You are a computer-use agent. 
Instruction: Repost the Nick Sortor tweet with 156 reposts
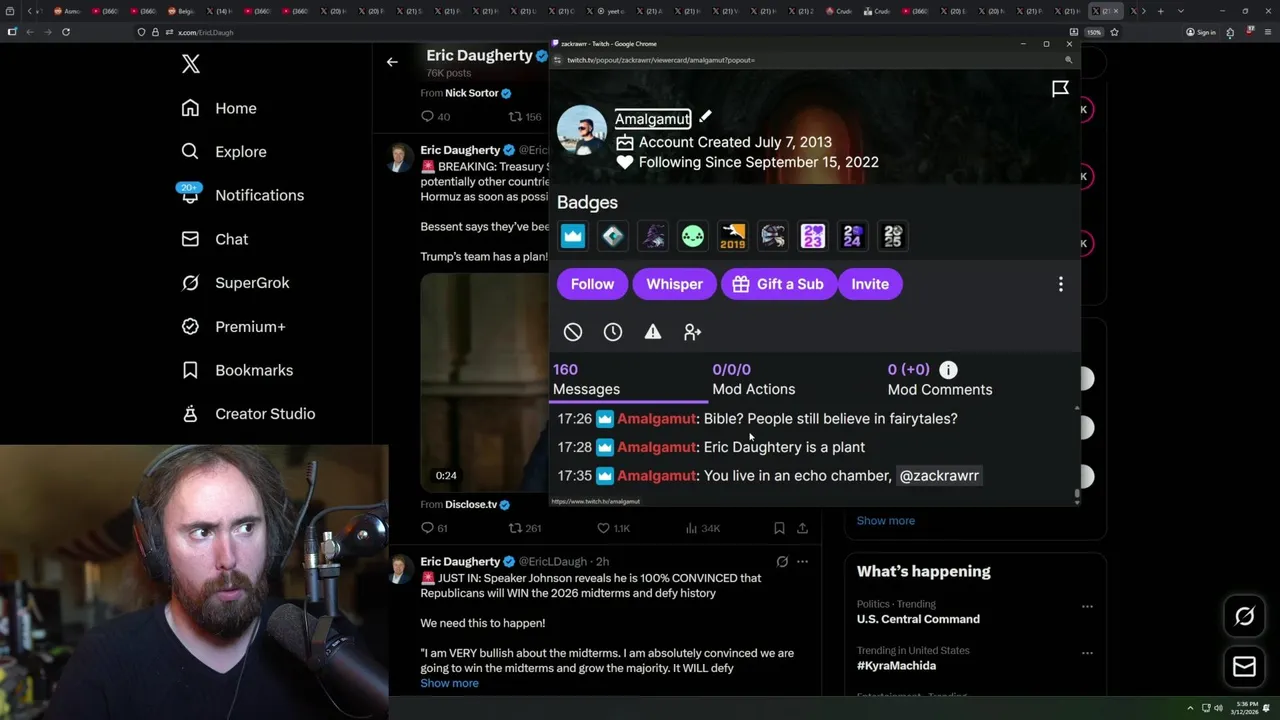tap(516, 117)
